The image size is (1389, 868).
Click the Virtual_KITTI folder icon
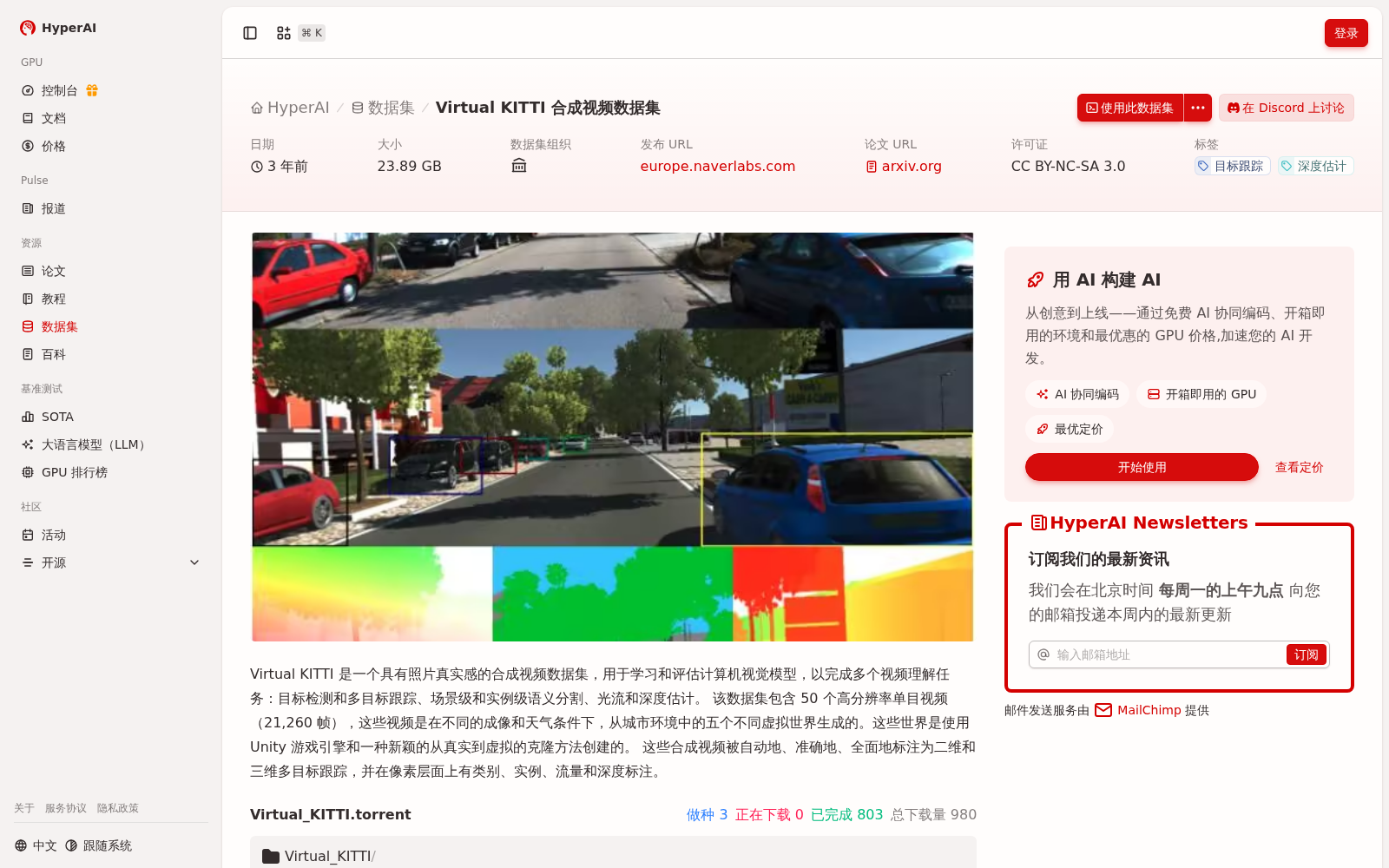271,856
